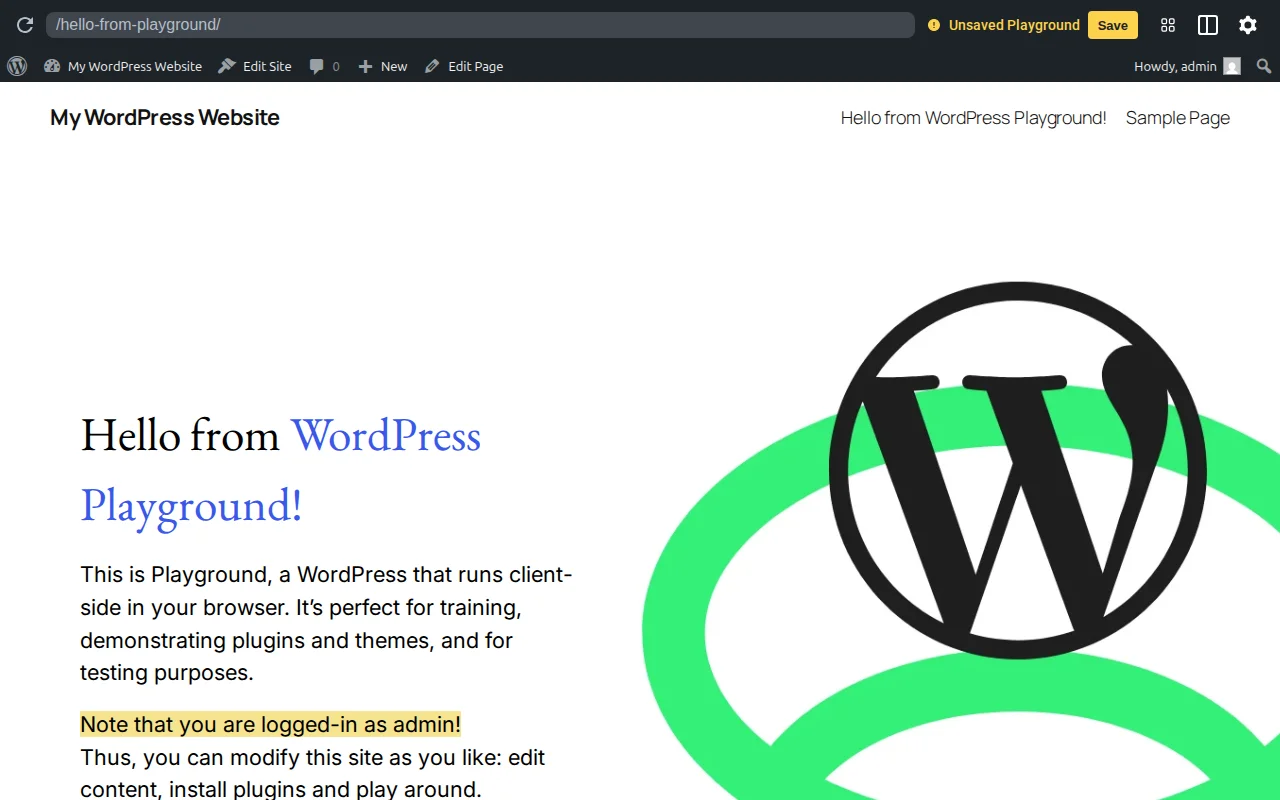1280x800 pixels.
Task: Expand the New content menu
Action: [x=382, y=66]
